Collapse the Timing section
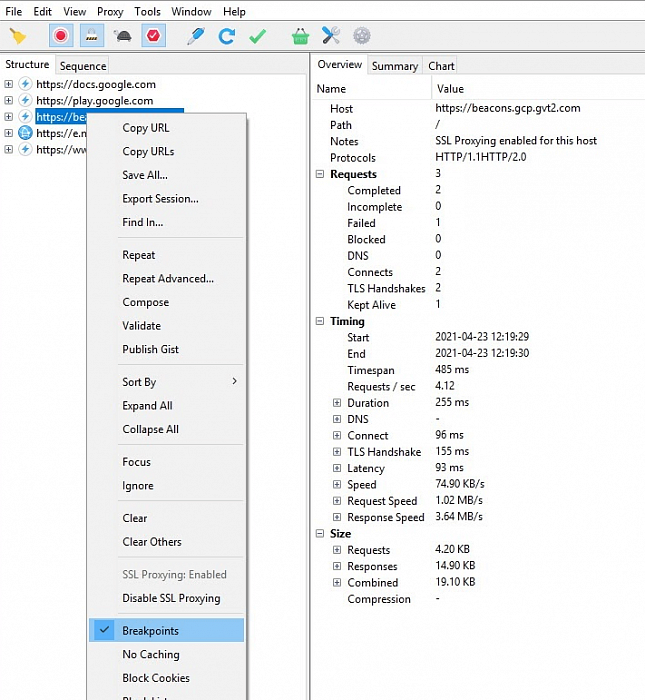The image size is (645, 700). pyautogui.click(x=320, y=321)
